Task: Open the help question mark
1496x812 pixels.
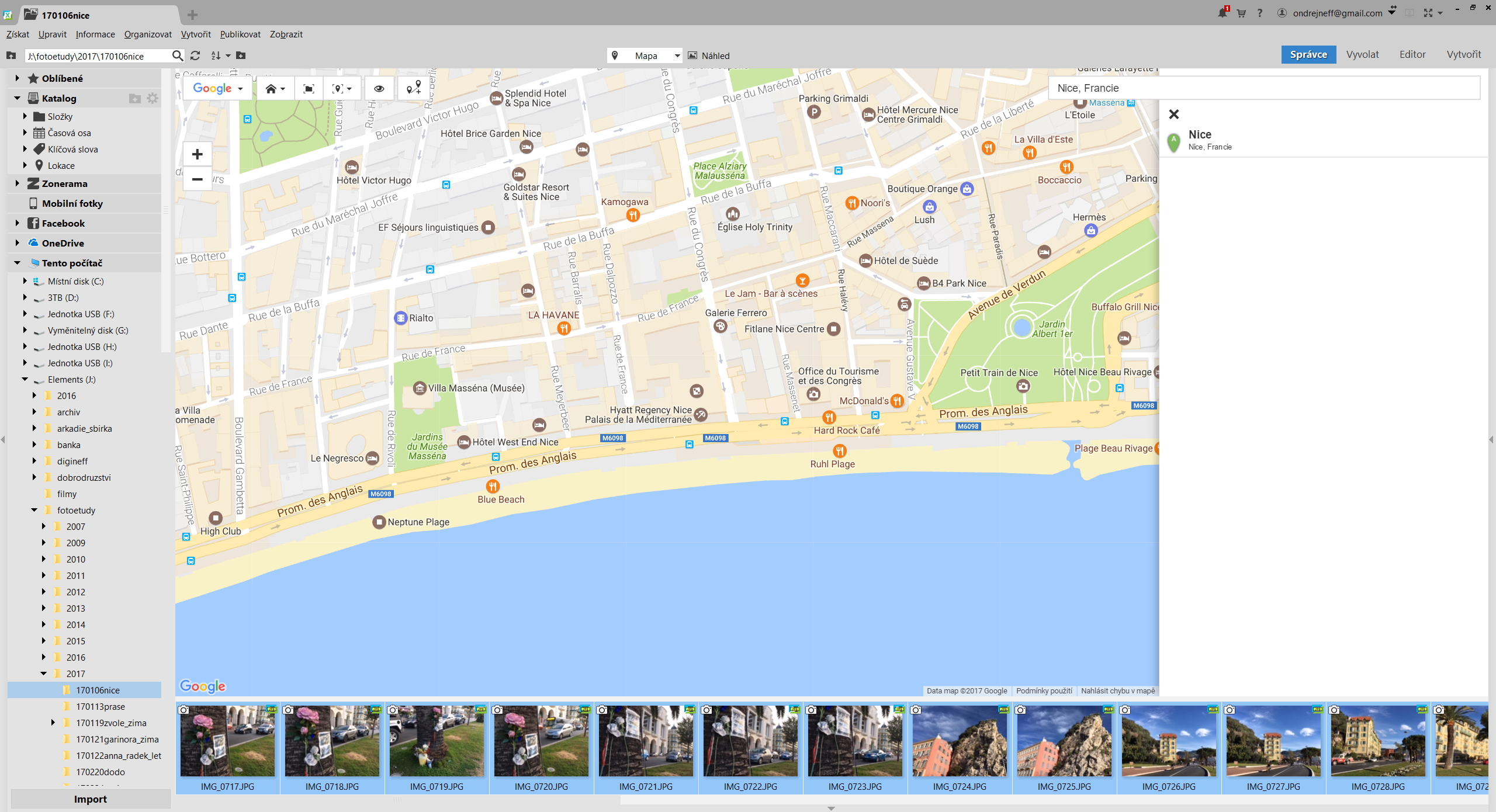Action: point(1260,13)
